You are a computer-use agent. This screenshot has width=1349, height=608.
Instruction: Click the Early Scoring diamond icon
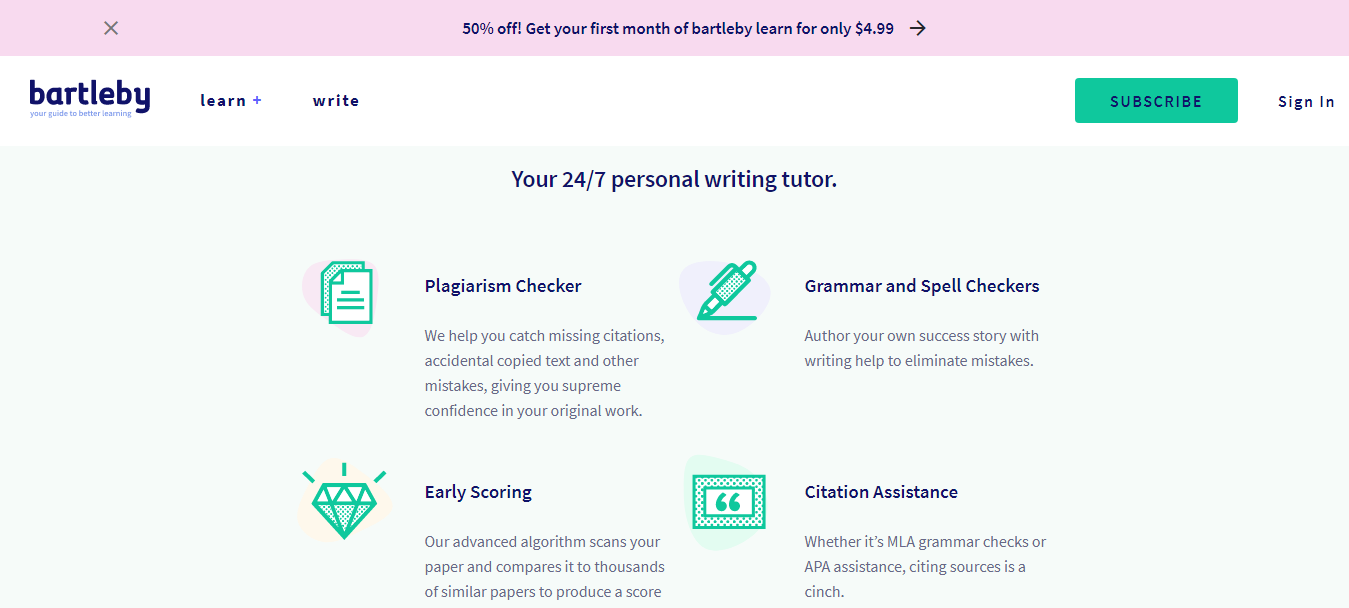(x=344, y=502)
